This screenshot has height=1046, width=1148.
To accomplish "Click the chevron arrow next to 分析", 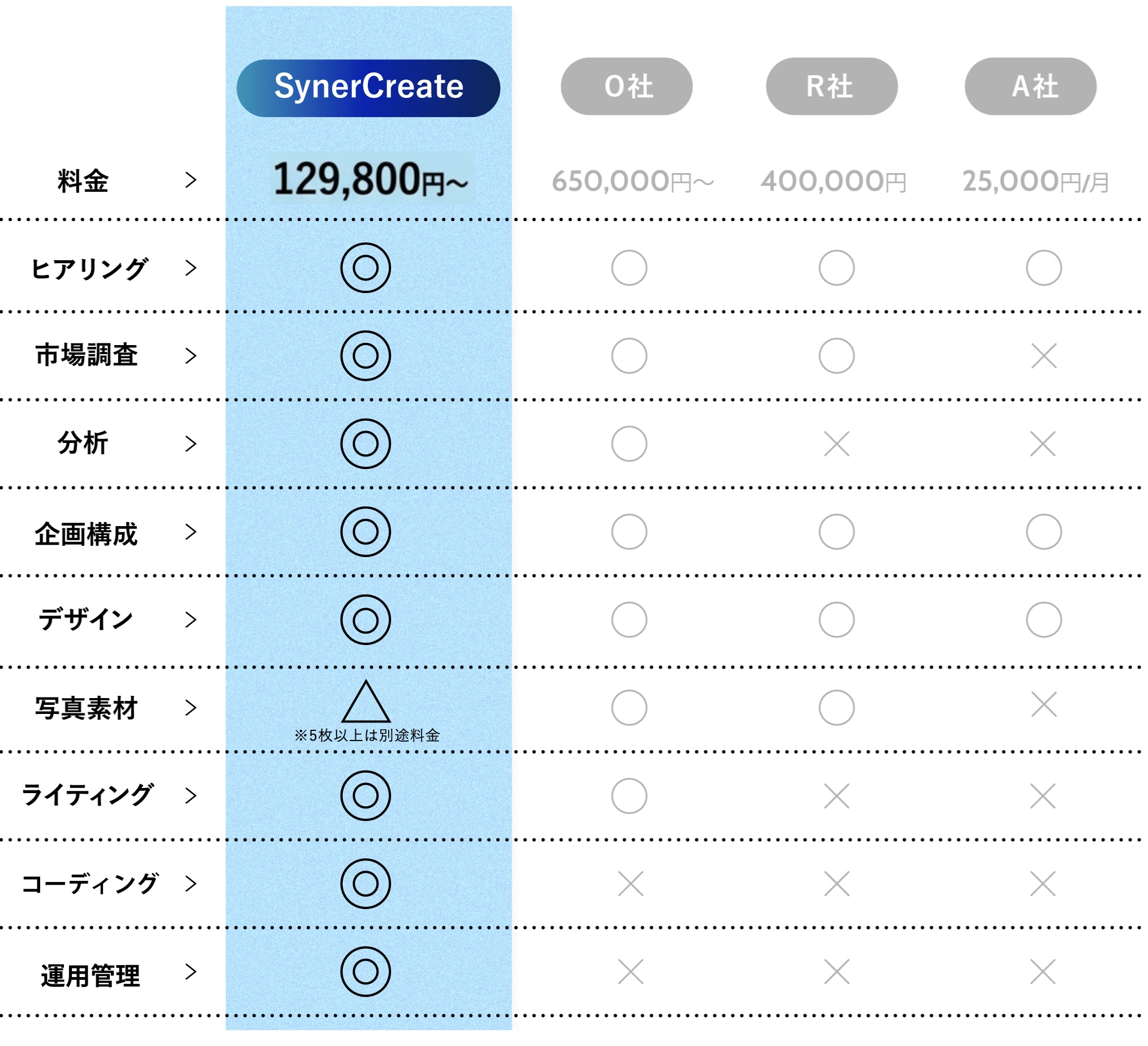I will (x=191, y=444).
